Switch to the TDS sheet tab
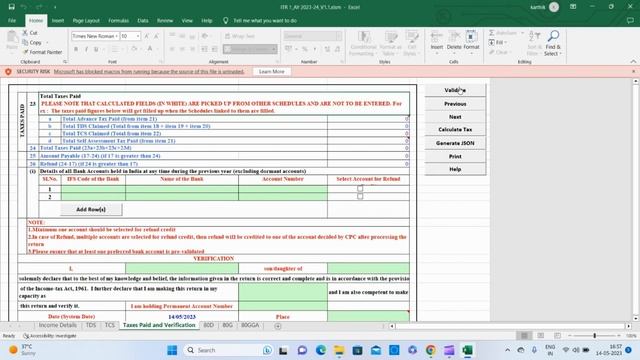 pos(91,325)
